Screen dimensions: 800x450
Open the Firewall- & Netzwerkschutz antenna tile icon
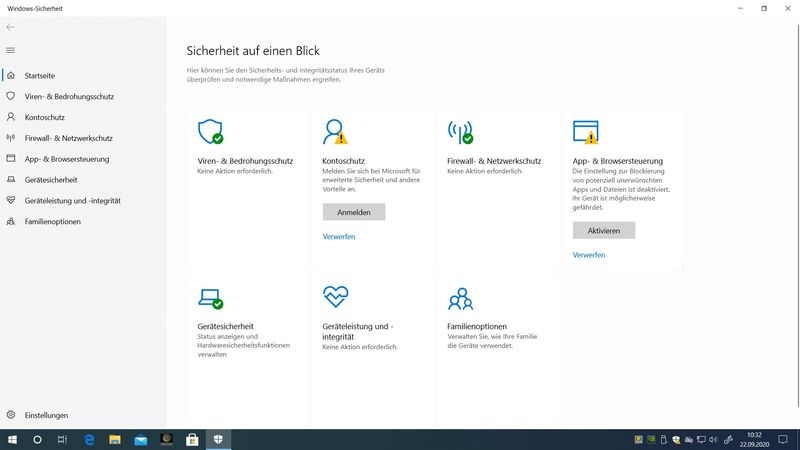pos(460,132)
